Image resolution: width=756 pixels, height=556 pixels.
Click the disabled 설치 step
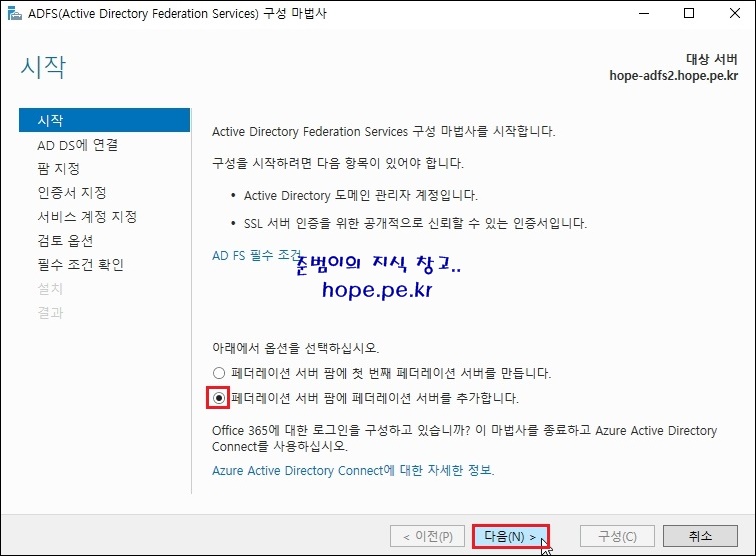pyautogui.click(x=50, y=288)
